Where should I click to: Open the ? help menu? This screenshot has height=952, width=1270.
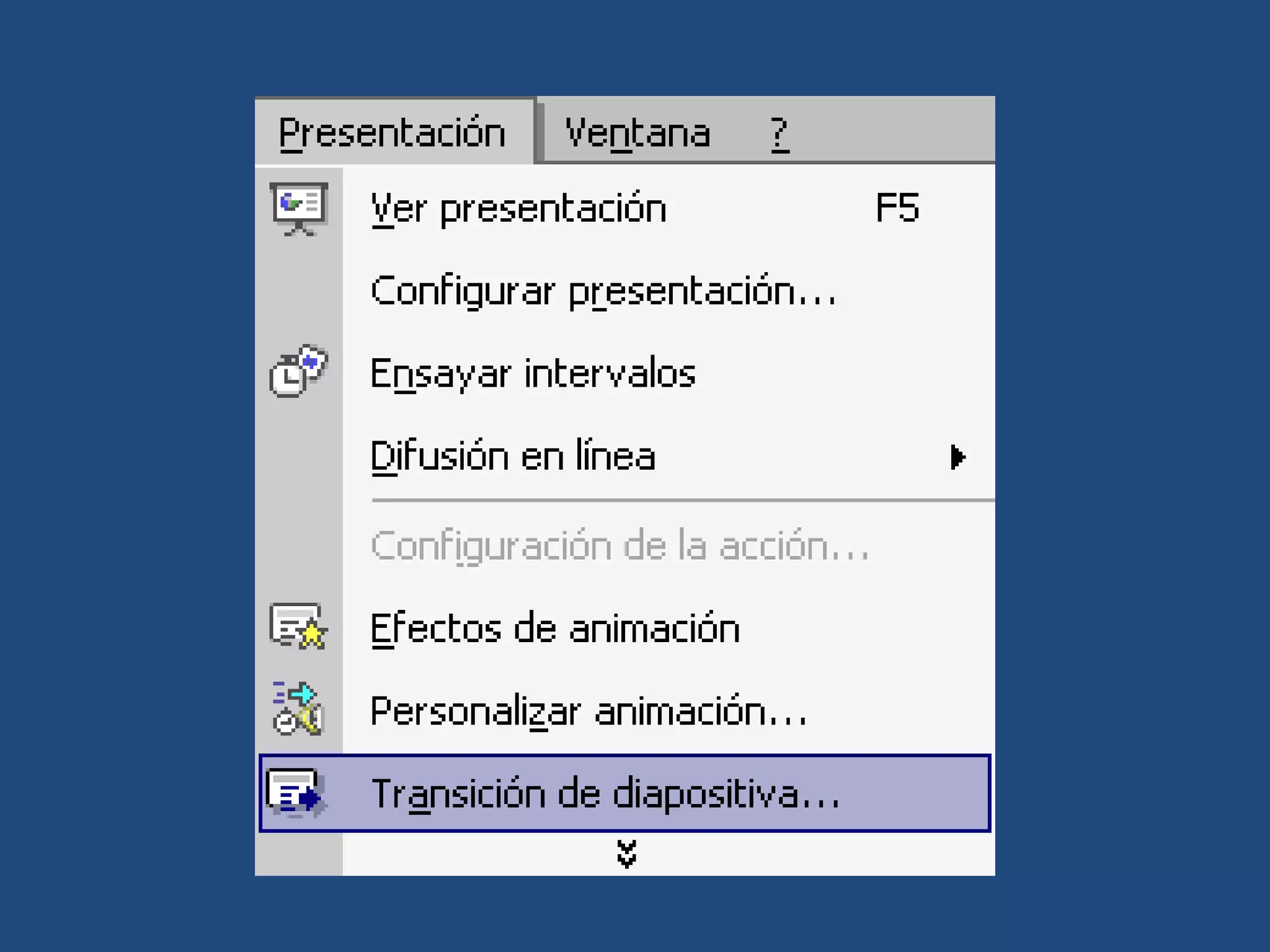[779, 133]
